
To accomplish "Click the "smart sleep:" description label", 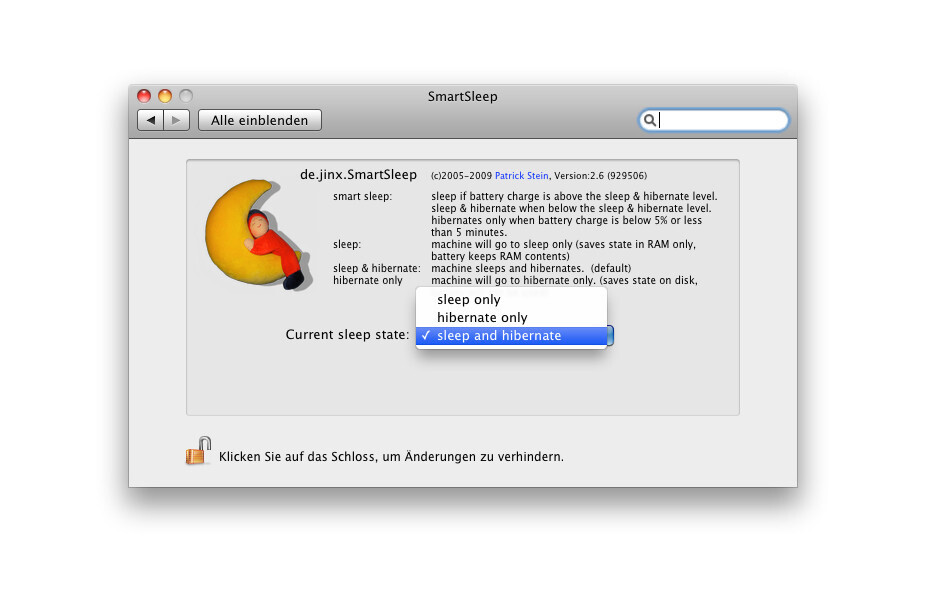I will [x=362, y=197].
